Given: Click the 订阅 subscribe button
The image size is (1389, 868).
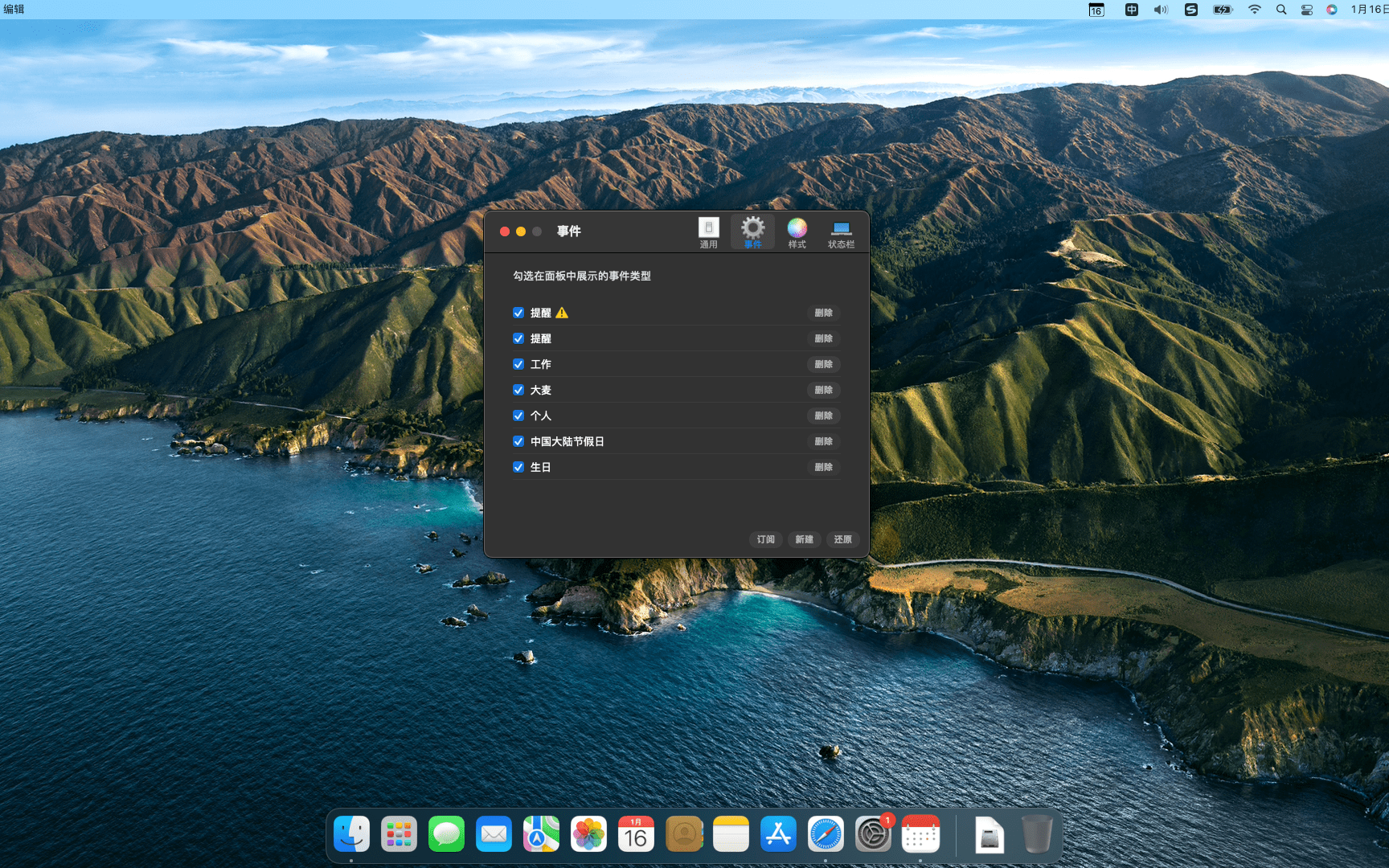Looking at the screenshot, I should click(765, 539).
